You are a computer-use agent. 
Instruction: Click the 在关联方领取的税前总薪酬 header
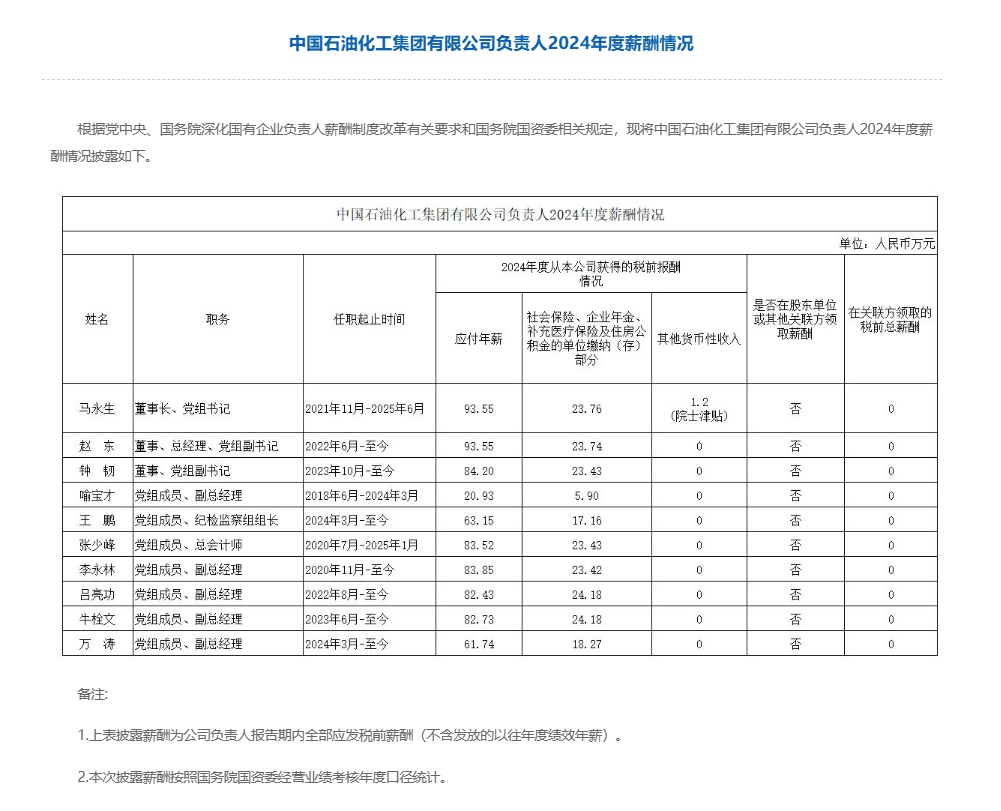(x=890, y=319)
